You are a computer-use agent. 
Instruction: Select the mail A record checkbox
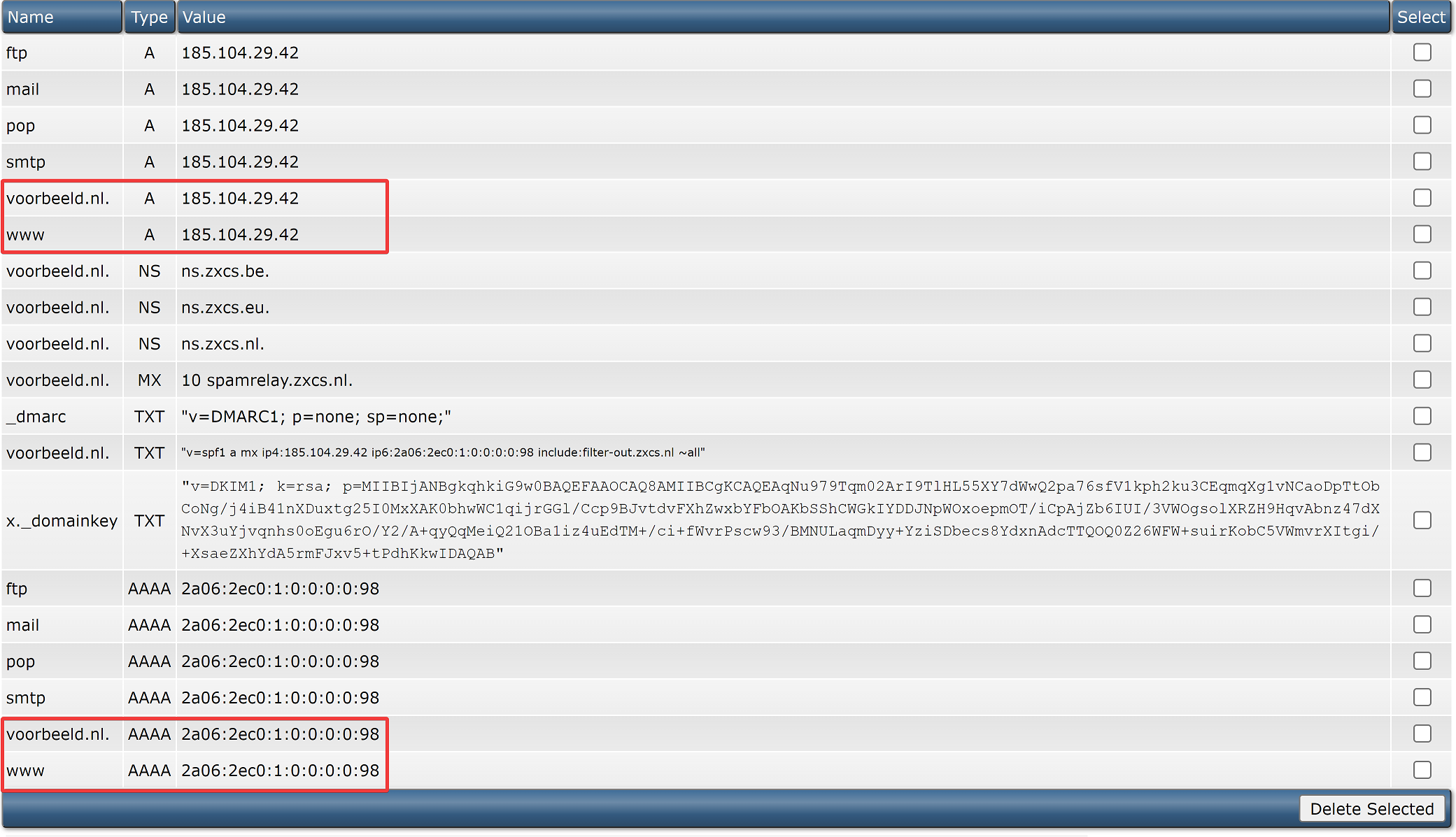[x=1422, y=89]
